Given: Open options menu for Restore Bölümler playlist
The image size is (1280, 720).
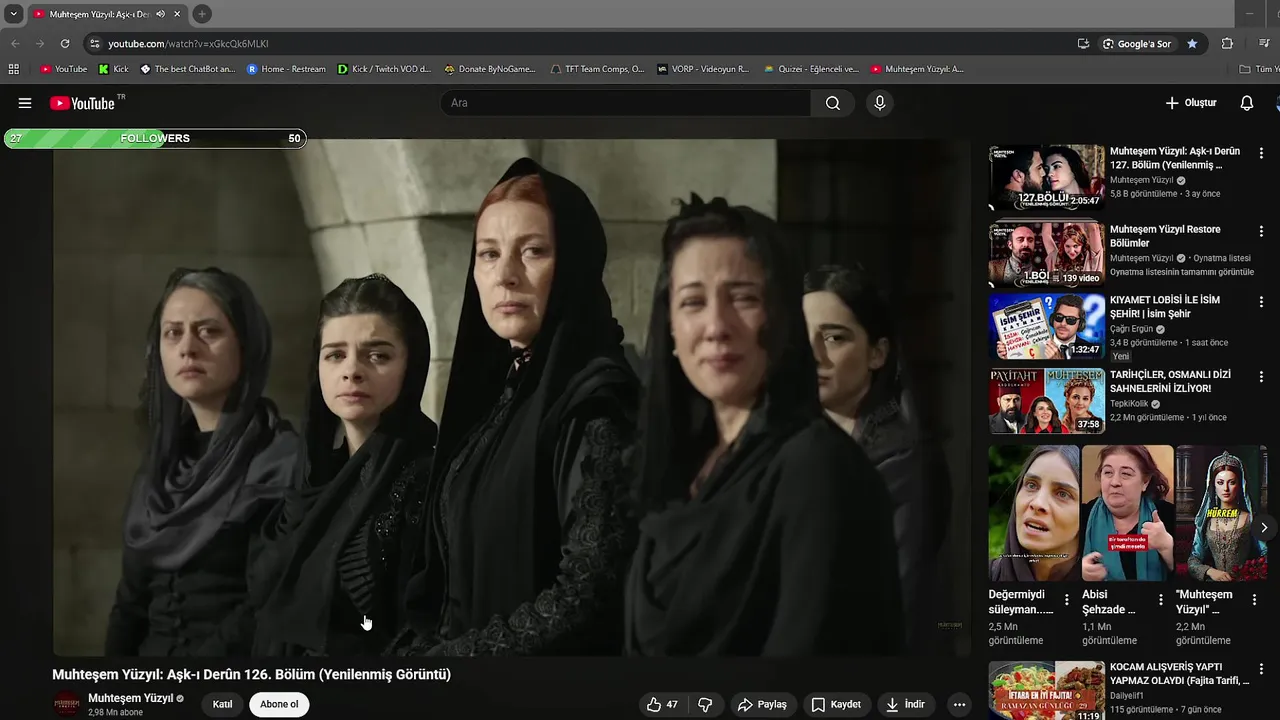Looking at the screenshot, I should coord(1261,231).
